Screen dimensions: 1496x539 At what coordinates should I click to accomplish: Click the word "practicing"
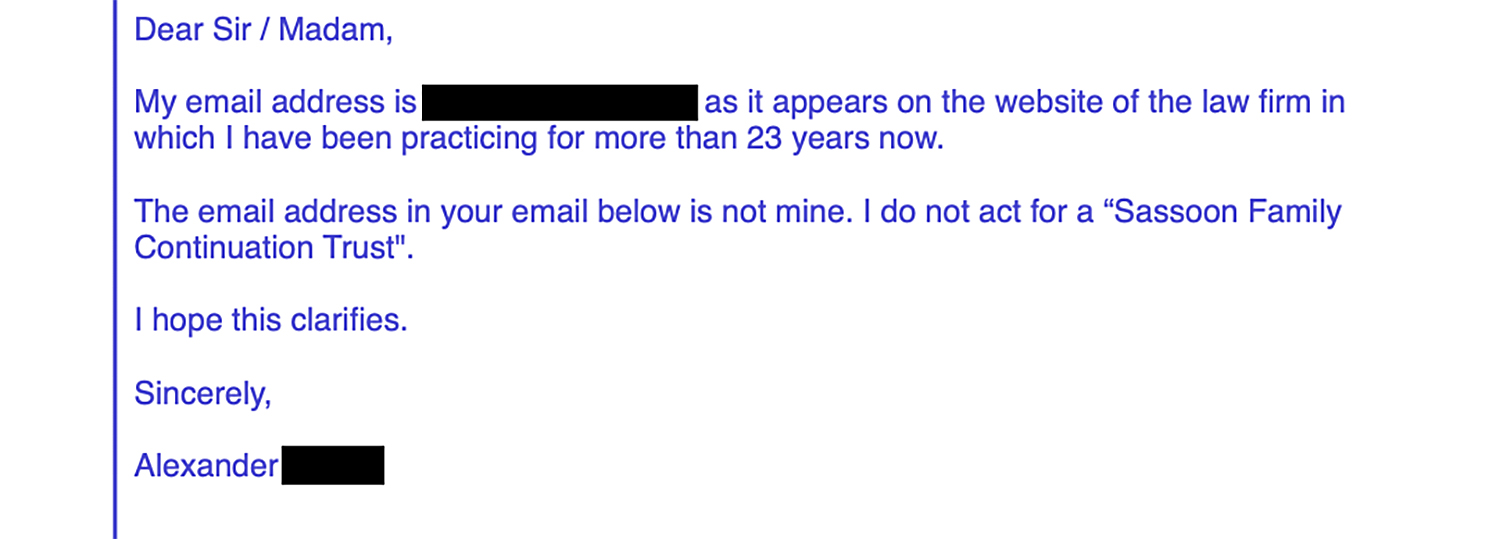pos(469,139)
